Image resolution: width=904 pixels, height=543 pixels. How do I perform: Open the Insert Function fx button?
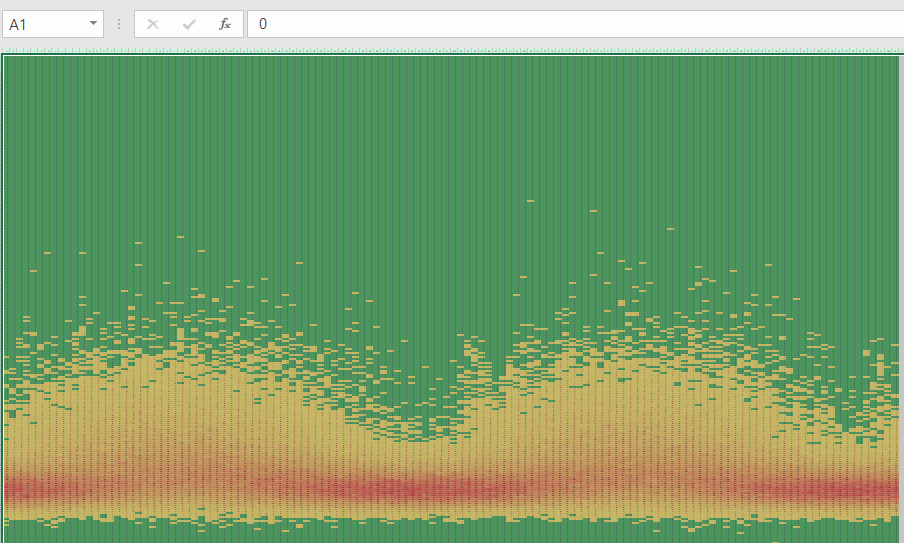click(225, 24)
